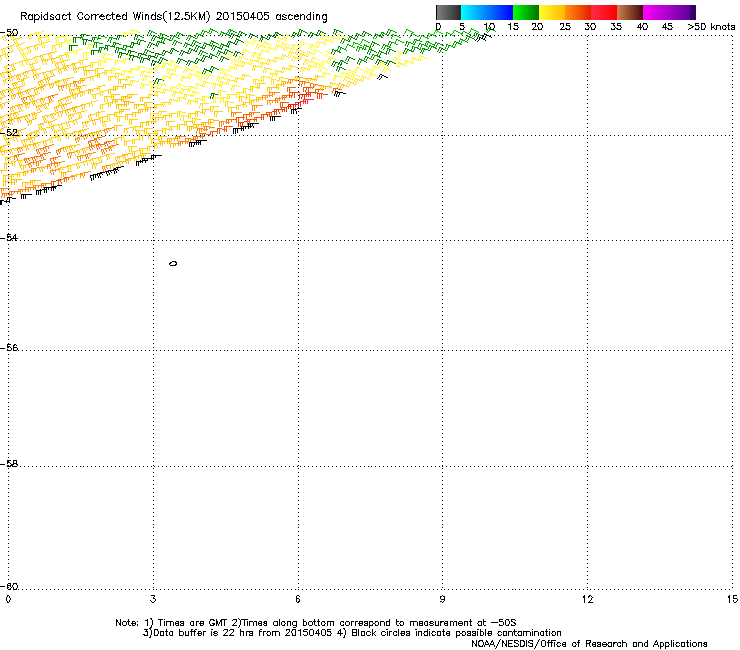Click the 'Data buffer is 22 hrs' note line
Image resolution: width=740 pixels, height=650 pixels.
(352, 633)
